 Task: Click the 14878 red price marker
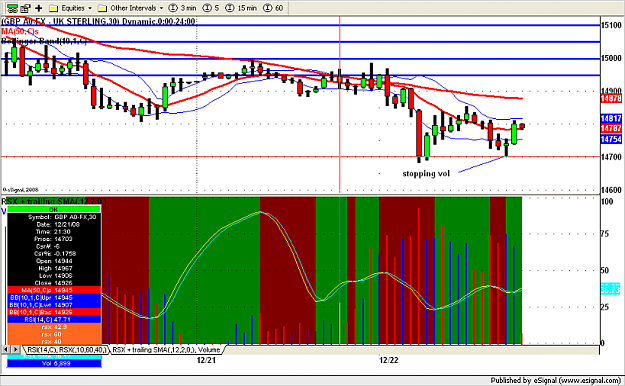[611, 98]
